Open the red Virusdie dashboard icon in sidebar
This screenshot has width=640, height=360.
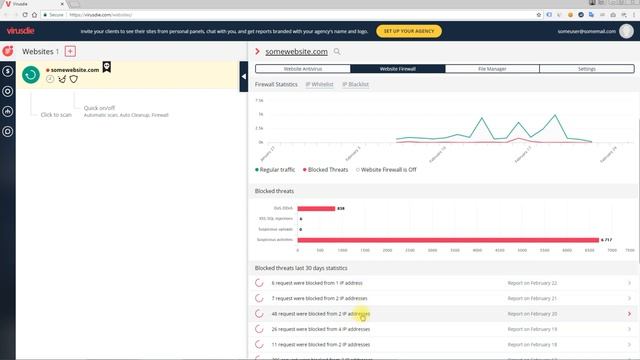[x=8, y=51]
